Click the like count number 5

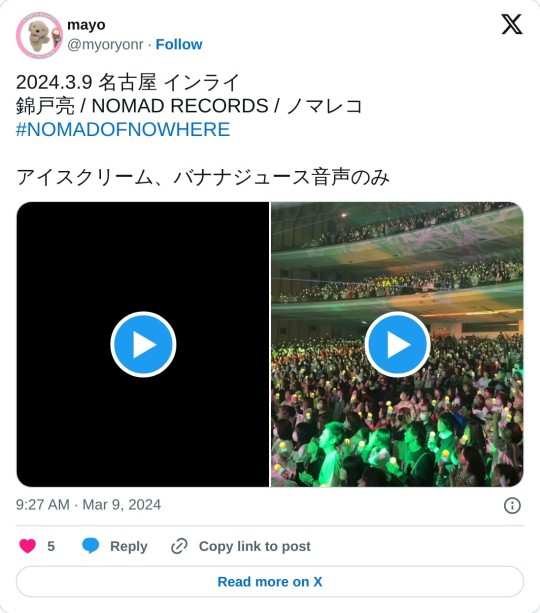coord(51,546)
